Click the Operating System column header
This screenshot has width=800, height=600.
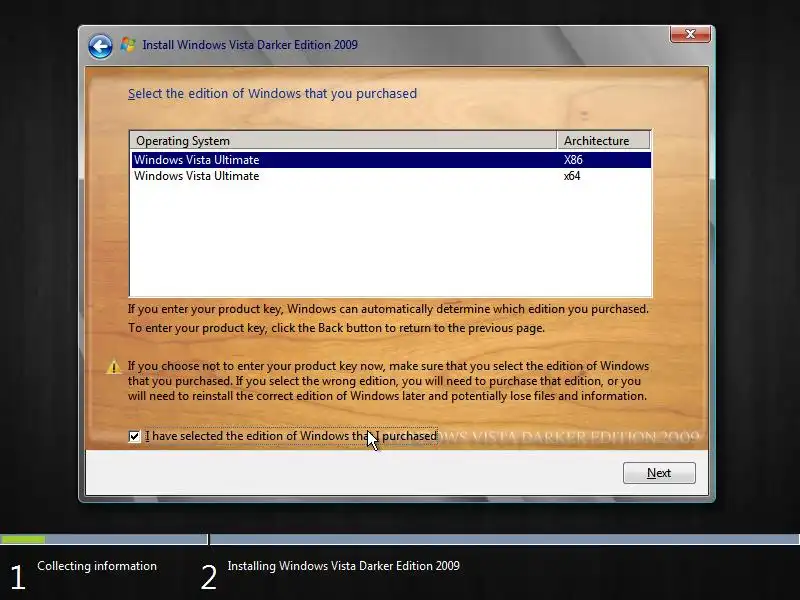coord(343,140)
